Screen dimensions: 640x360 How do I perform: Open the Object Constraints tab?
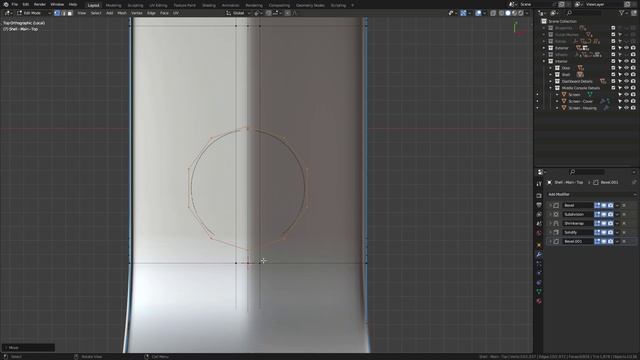tap(539, 282)
